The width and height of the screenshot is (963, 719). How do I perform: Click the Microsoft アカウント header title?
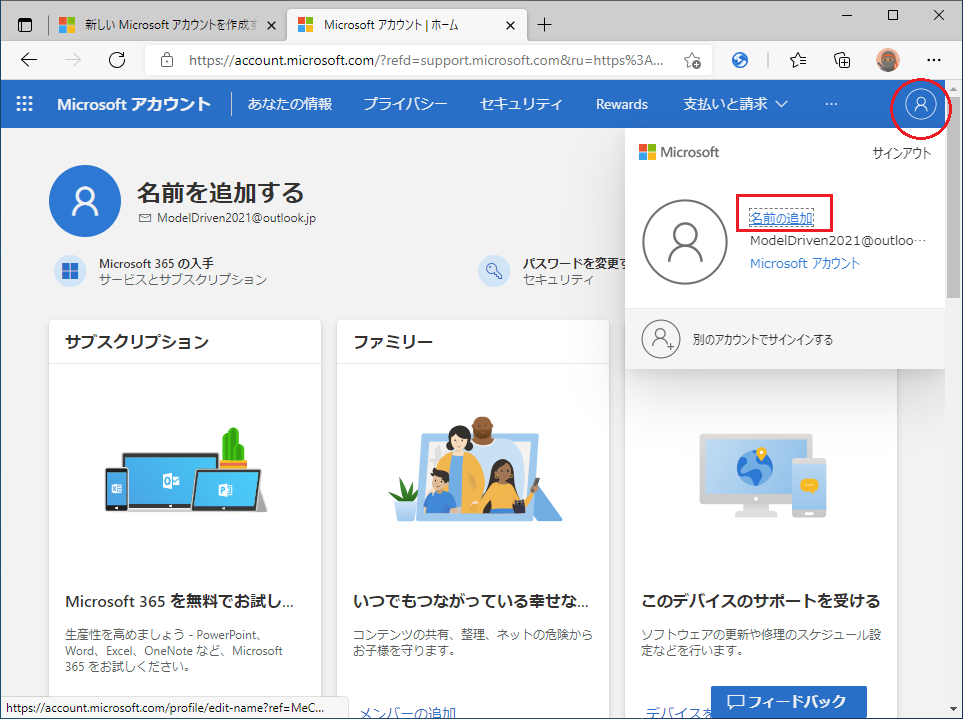[134, 104]
